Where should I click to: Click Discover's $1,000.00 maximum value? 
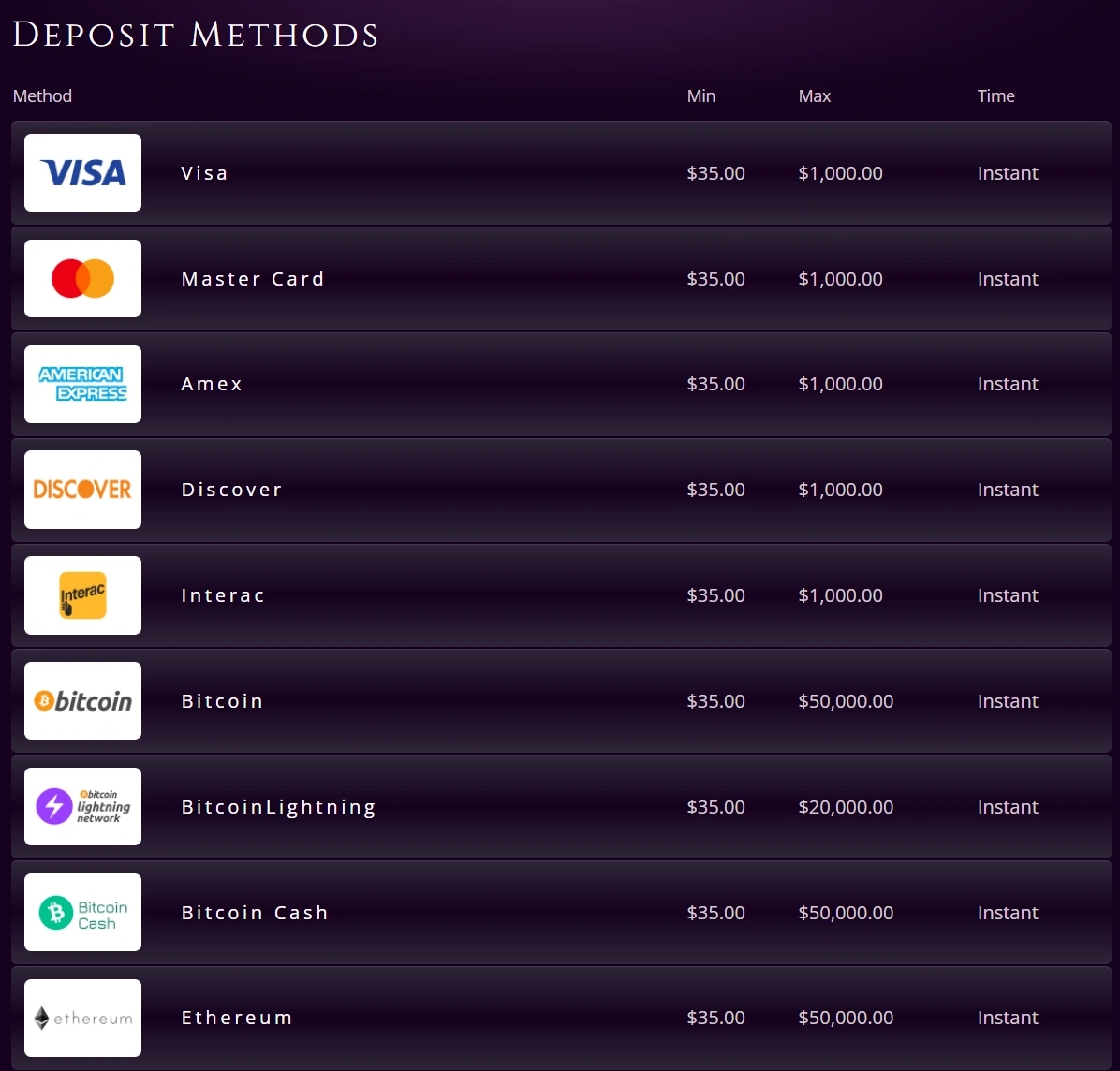(x=840, y=490)
